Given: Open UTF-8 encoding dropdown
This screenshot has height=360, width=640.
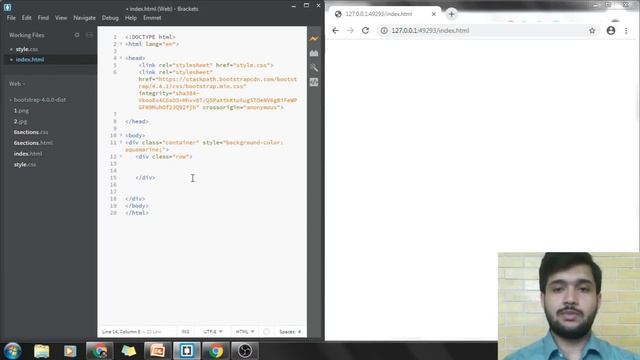Looking at the screenshot, I should pyautogui.click(x=213, y=332).
